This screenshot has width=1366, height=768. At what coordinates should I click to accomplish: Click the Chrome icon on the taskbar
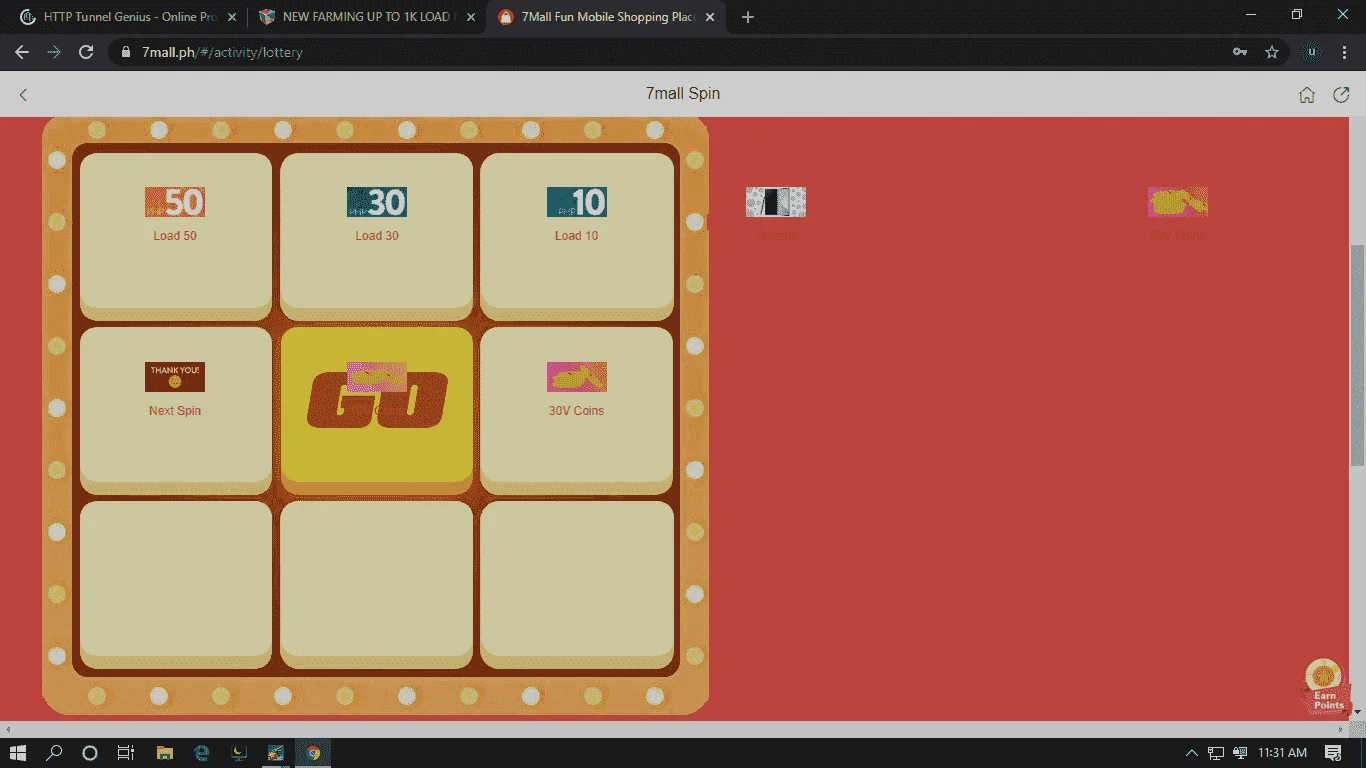(x=313, y=753)
